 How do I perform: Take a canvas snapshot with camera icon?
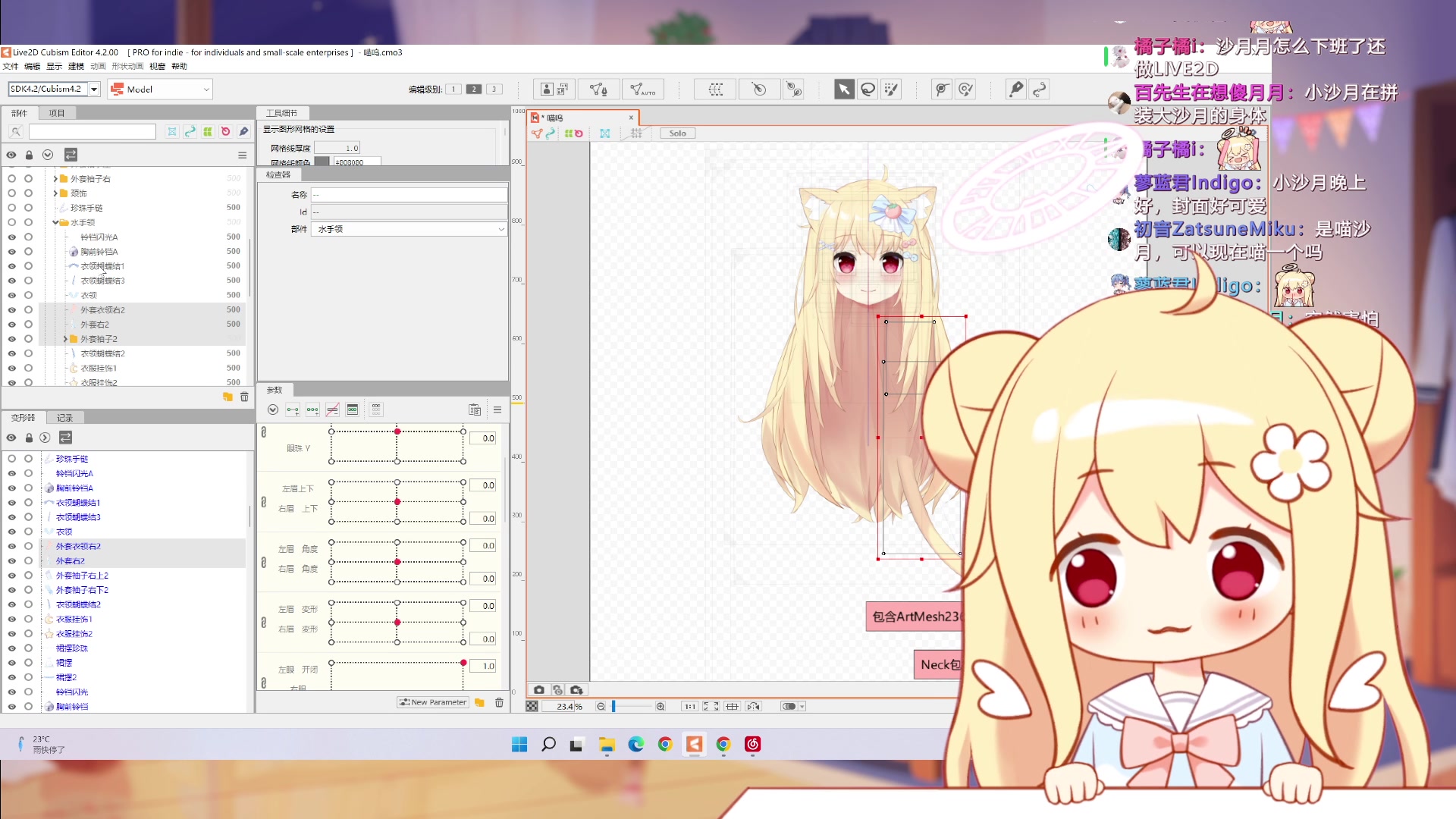(538, 690)
